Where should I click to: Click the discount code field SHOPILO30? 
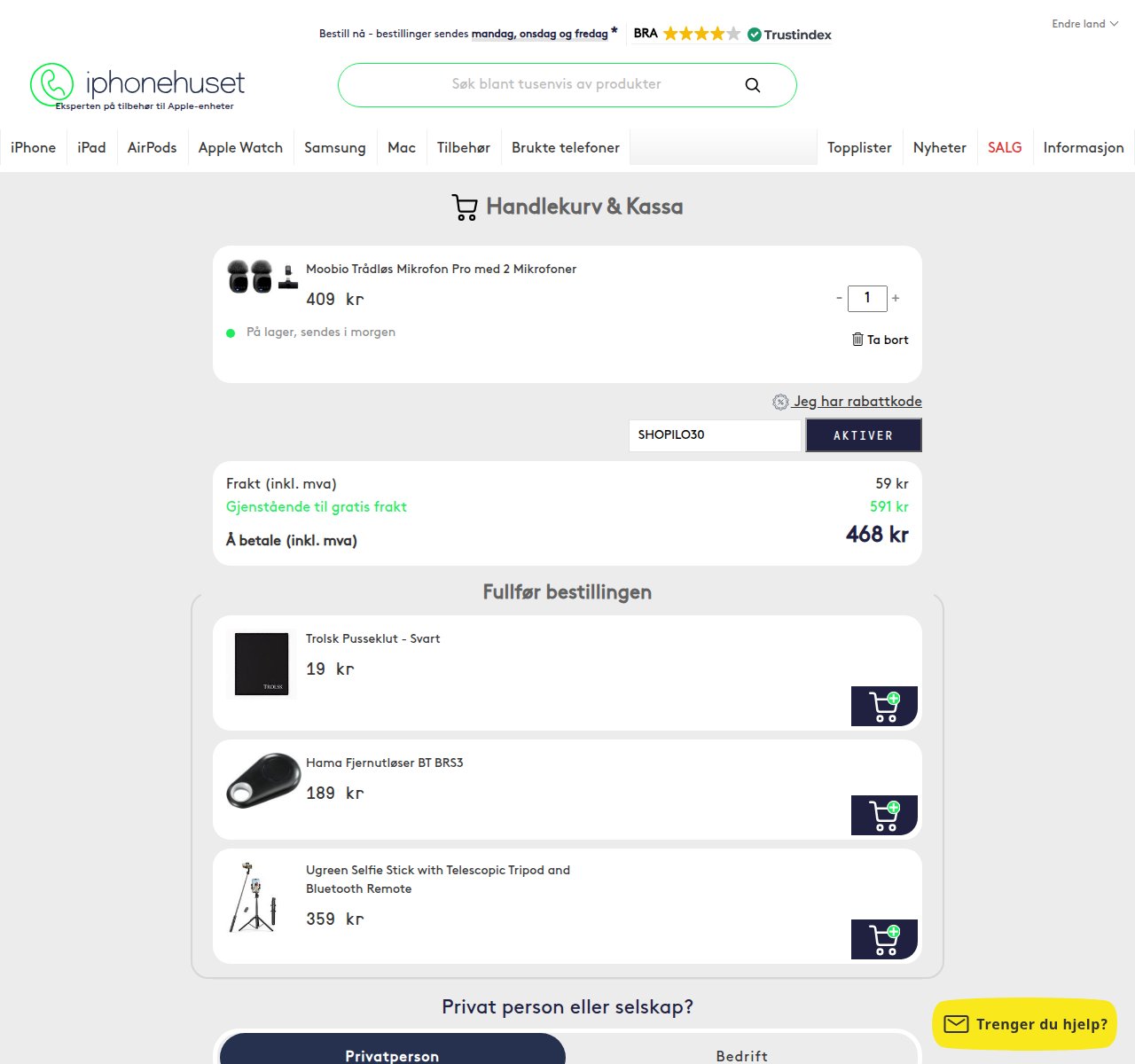pyautogui.click(x=715, y=434)
